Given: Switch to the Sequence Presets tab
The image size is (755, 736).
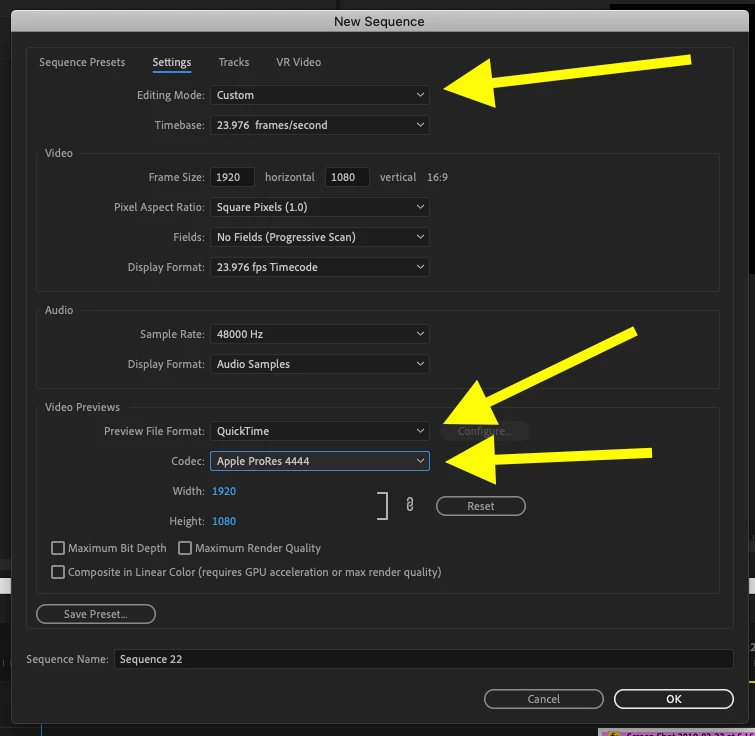Looking at the screenshot, I should pos(82,62).
